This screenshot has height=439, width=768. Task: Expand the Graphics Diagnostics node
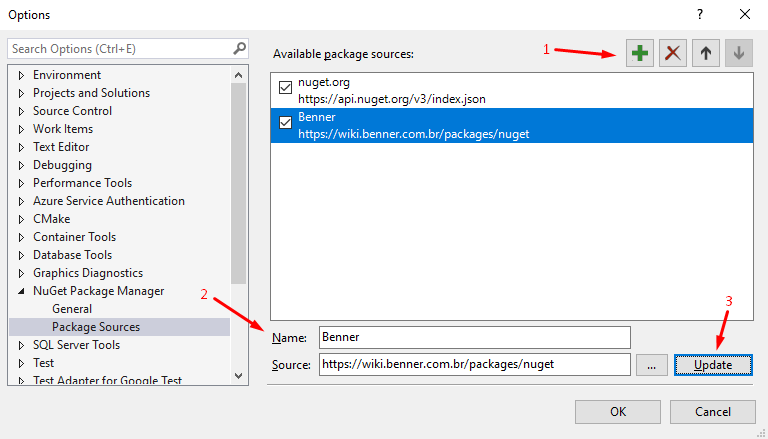pyautogui.click(x=21, y=273)
